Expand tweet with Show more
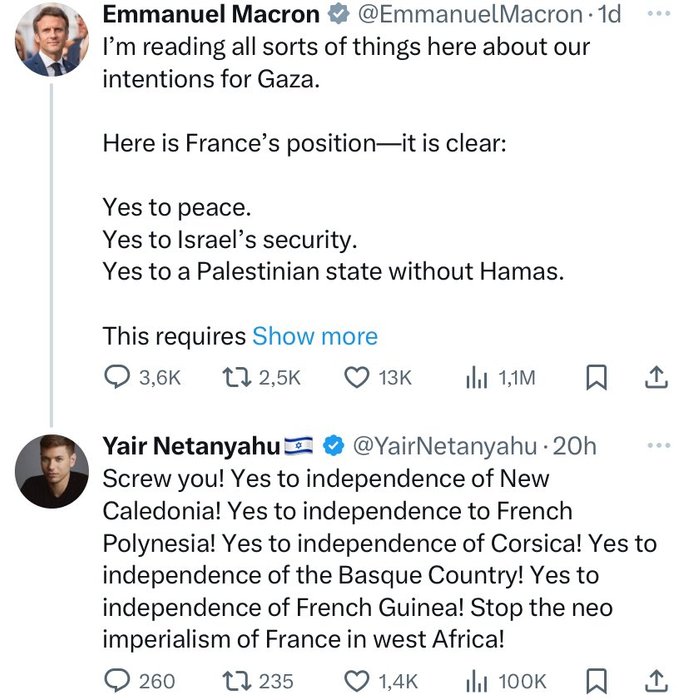This screenshot has height=700, width=688. click(x=315, y=336)
